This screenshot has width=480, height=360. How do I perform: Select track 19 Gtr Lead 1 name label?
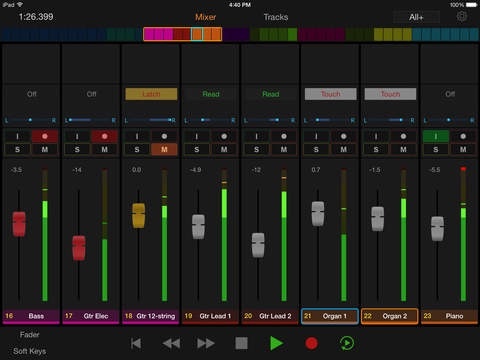tap(210, 316)
